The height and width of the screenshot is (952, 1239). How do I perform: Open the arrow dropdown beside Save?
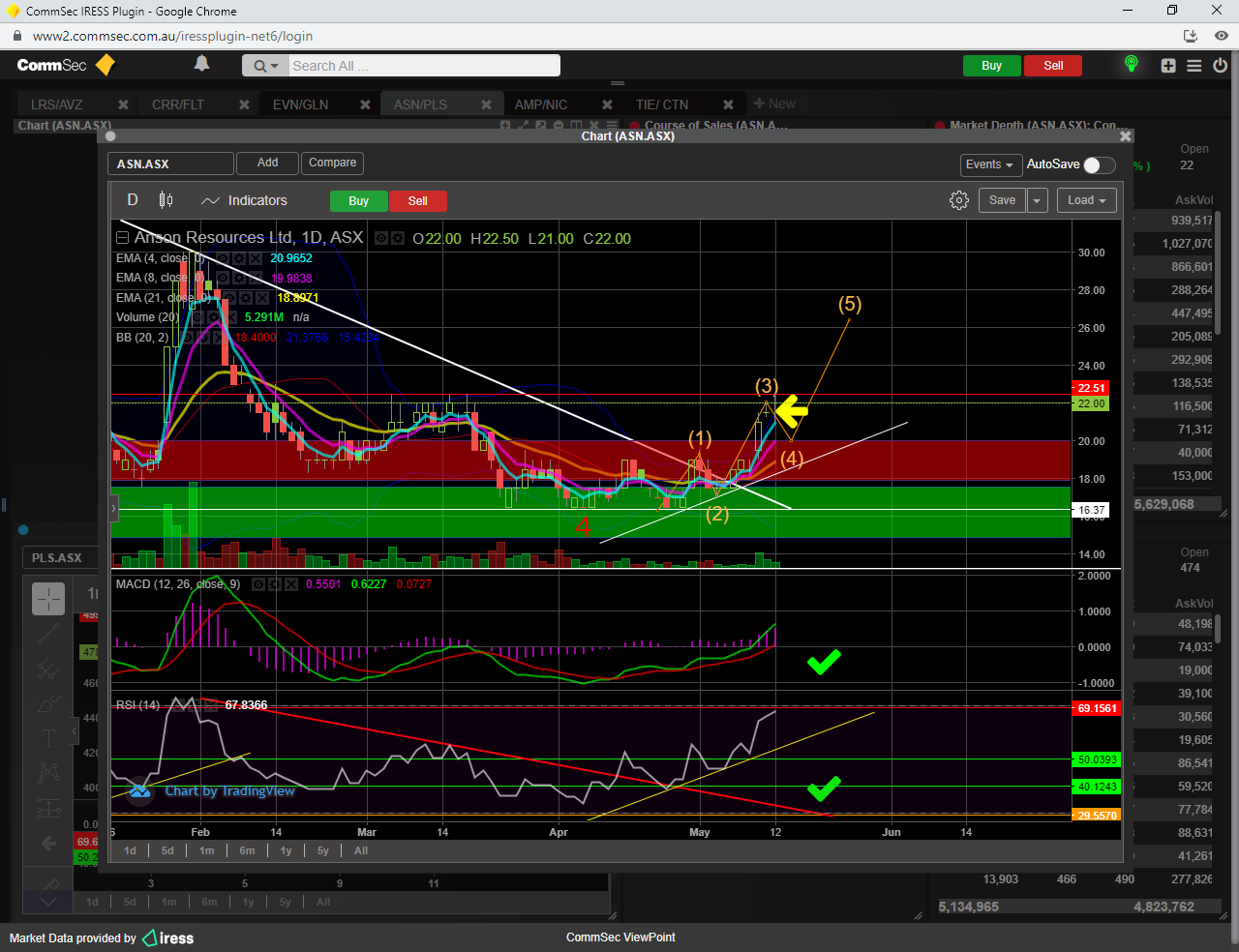pyautogui.click(x=1037, y=200)
